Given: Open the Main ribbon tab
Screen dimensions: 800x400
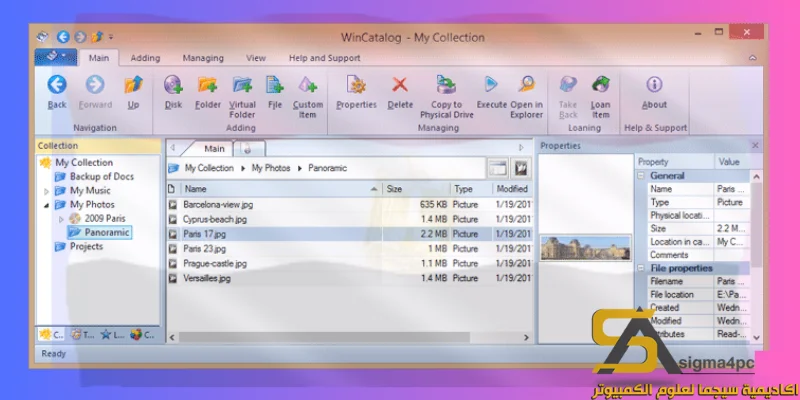Looking at the screenshot, I should tap(99, 58).
